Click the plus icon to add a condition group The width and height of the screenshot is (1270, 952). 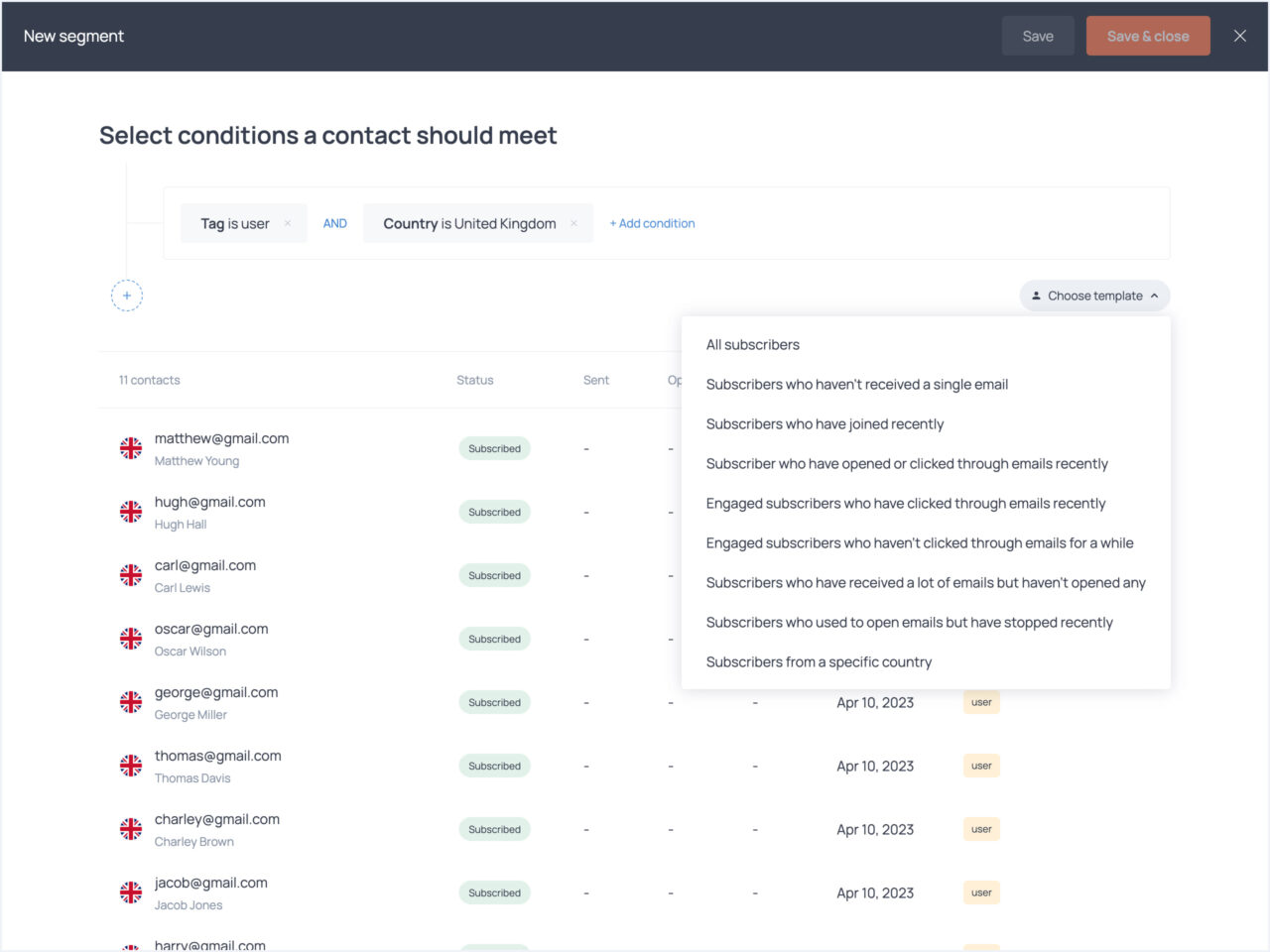click(127, 296)
